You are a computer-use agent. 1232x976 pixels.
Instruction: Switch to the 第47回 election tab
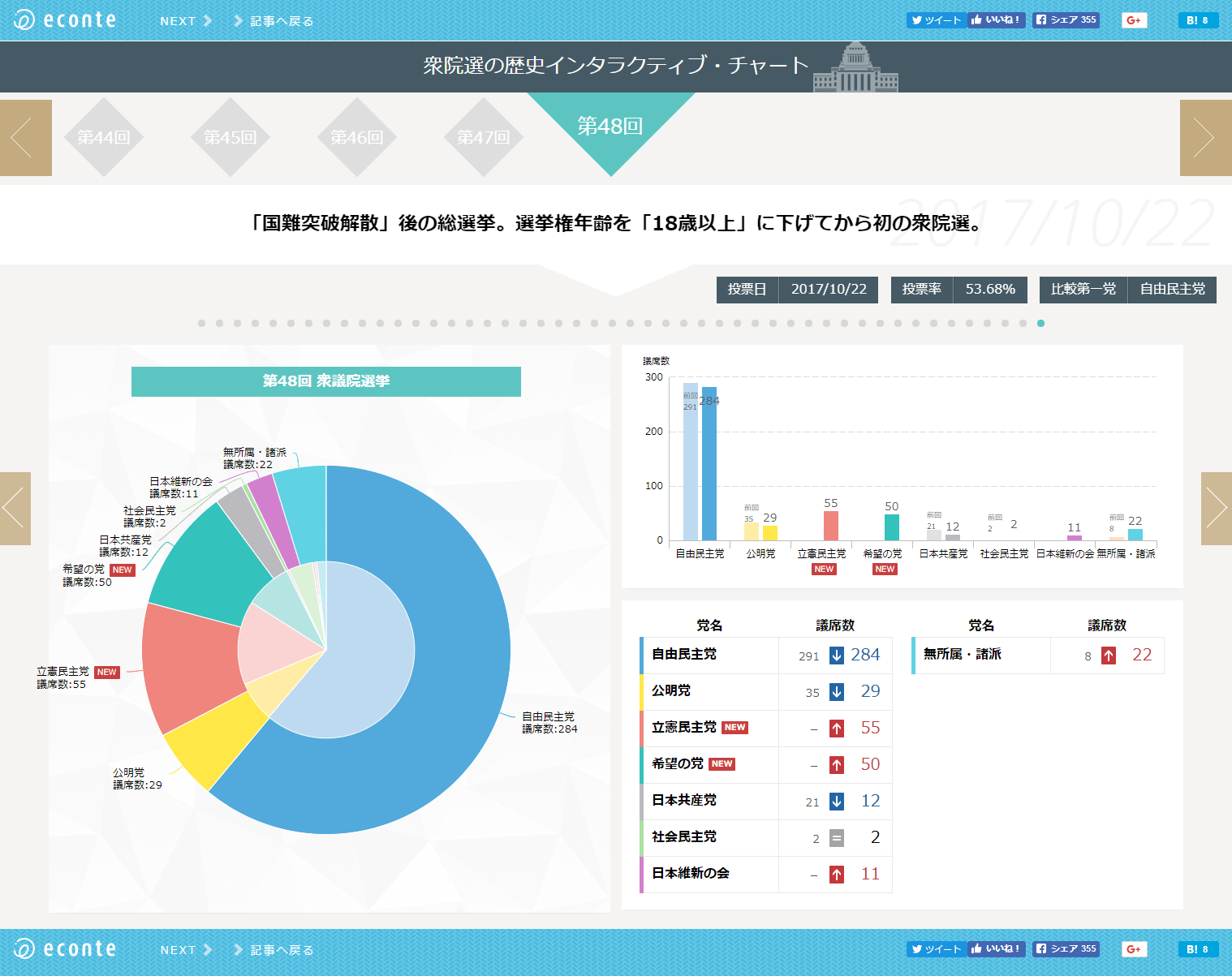pos(483,138)
